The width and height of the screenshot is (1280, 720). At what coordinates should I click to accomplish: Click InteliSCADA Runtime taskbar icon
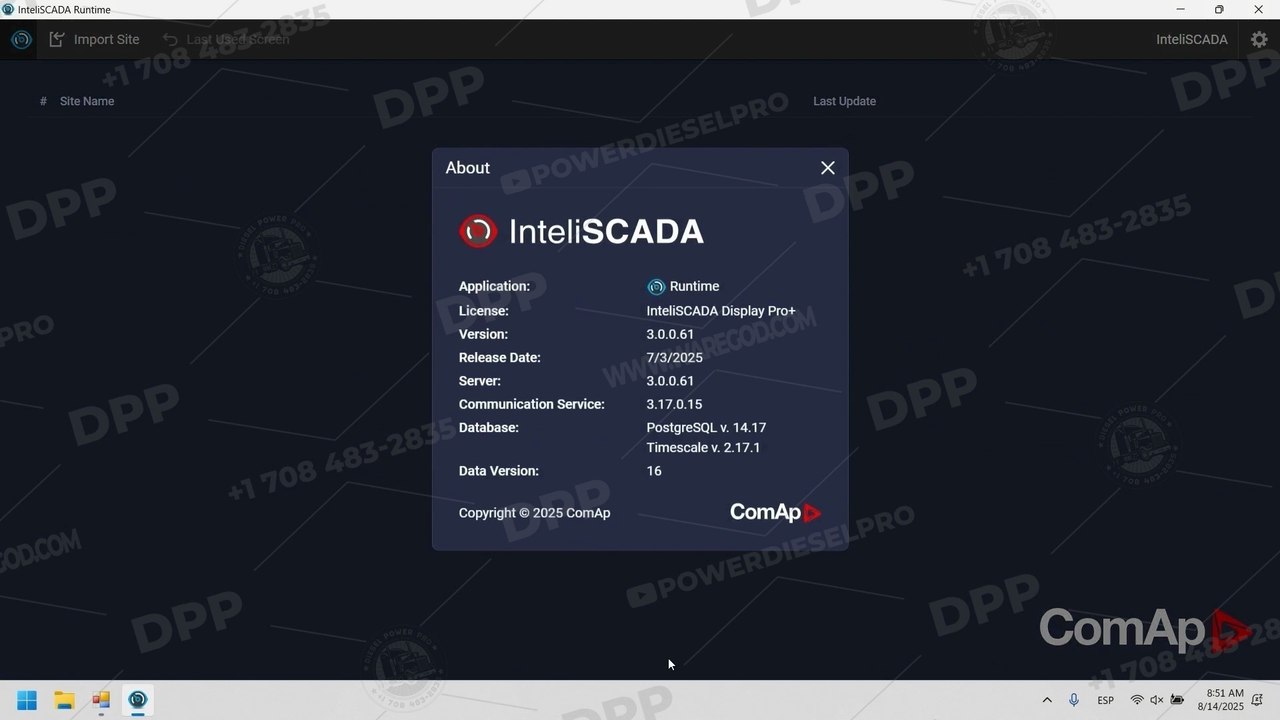138,700
